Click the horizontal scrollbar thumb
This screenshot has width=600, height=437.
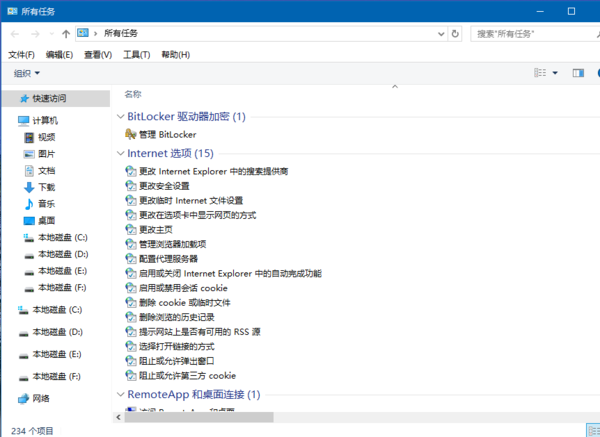coord(199,417)
